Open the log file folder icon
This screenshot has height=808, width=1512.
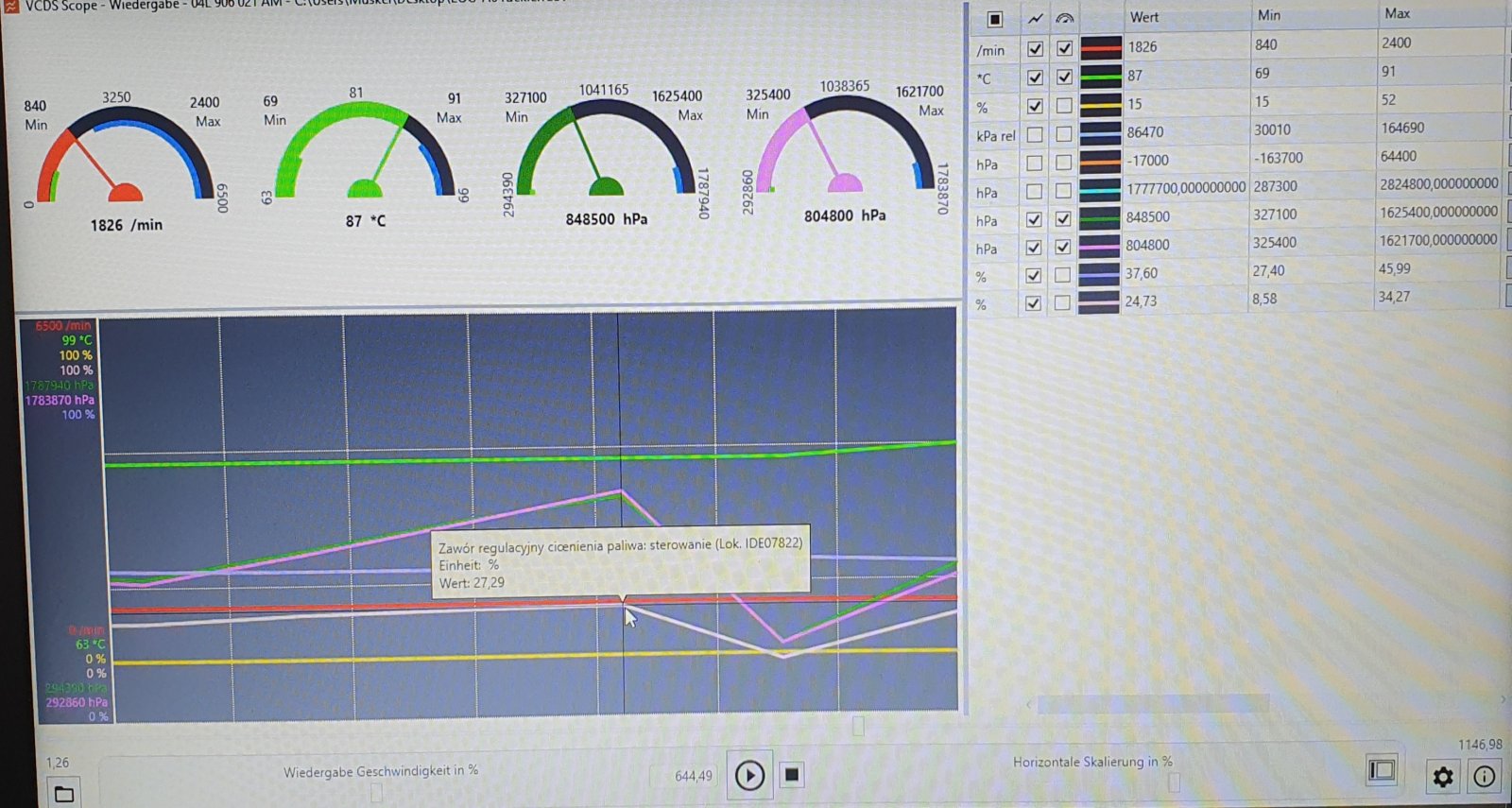click(x=64, y=794)
